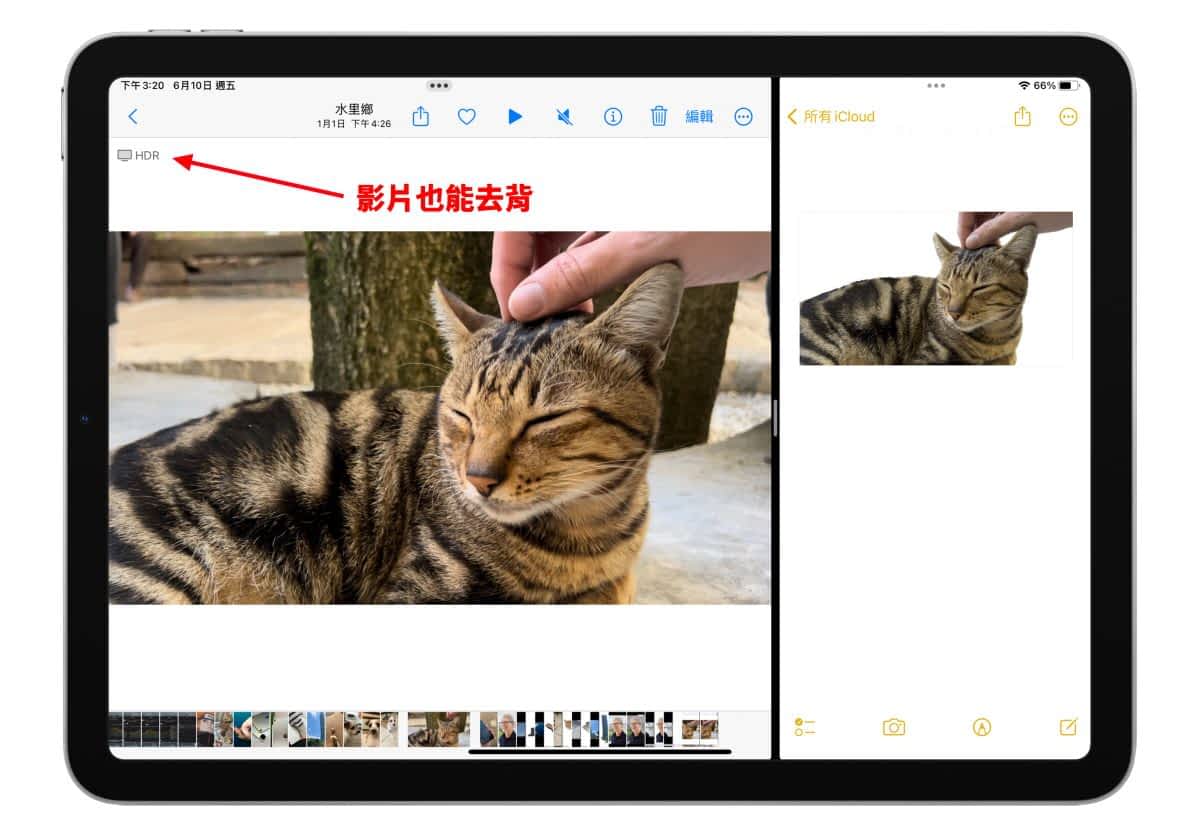Tap the share icon in Notes
This screenshot has width=1200, height=836.
pyautogui.click(x=1022, y=117)
